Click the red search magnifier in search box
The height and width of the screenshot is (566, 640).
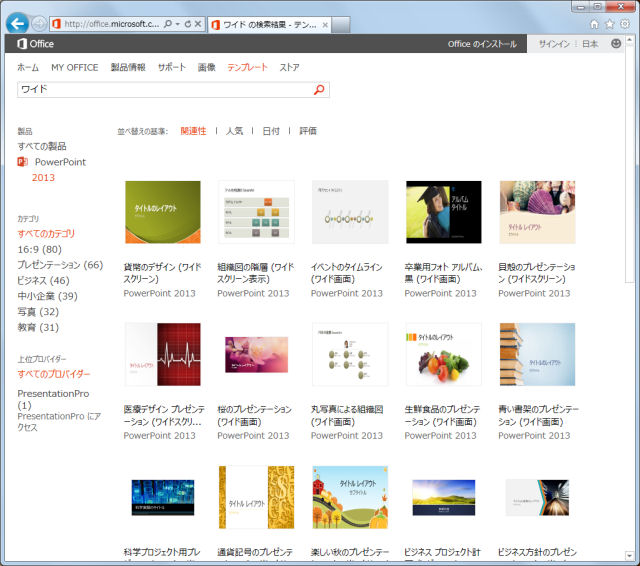click(319, 89)
